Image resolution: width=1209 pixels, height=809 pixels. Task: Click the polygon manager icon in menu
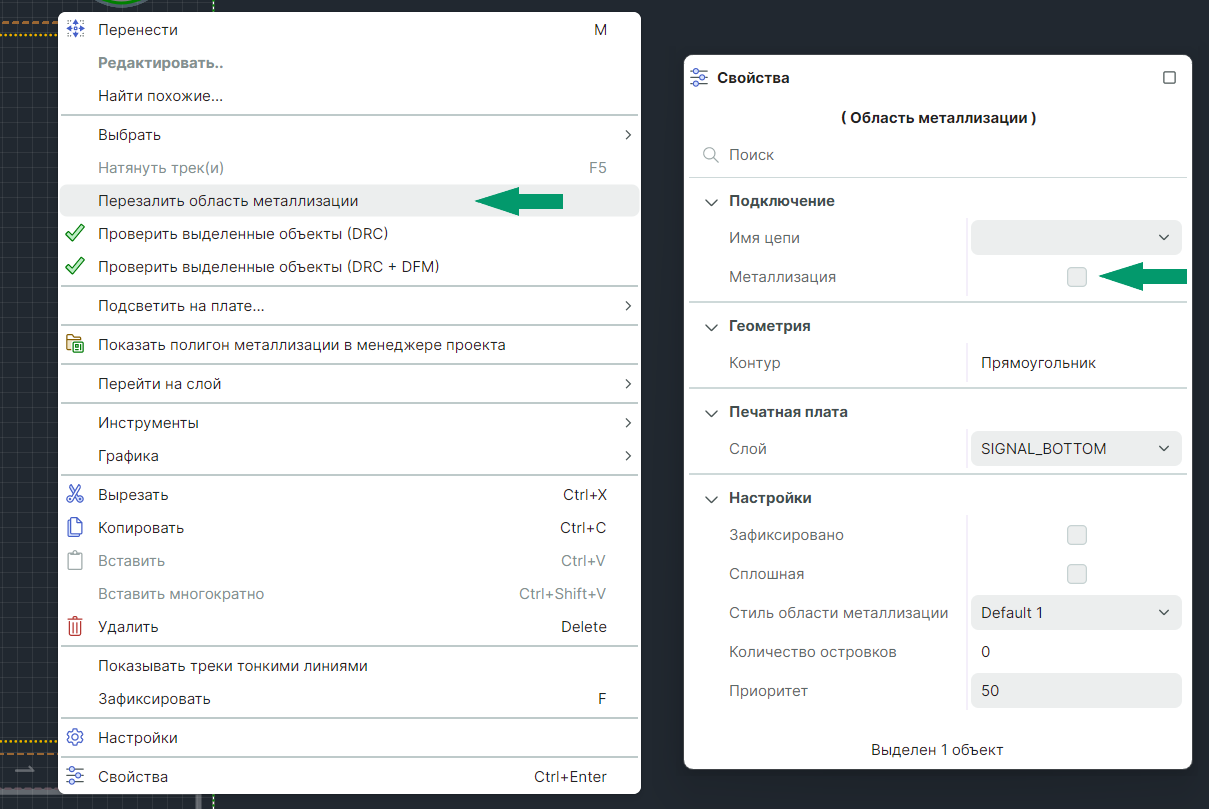[x=75, y=345]
